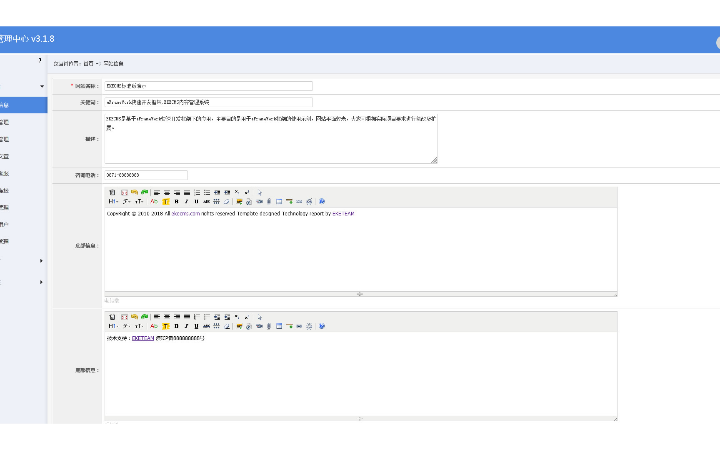This screenshot has width=720, height=450.
Task: Apply strikethrough in the copyright footer editor
Action: 206,201
